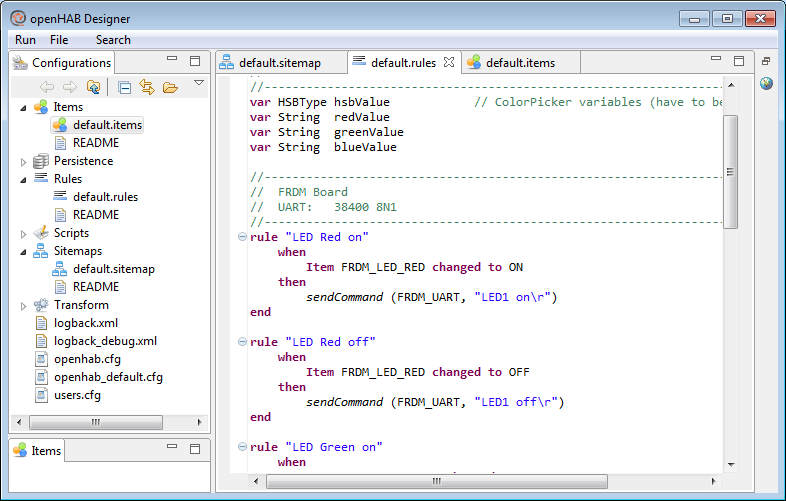Viewport: 786px width, 501px height.
Task: Maximize the bottom Items panel
Action: 195,450
